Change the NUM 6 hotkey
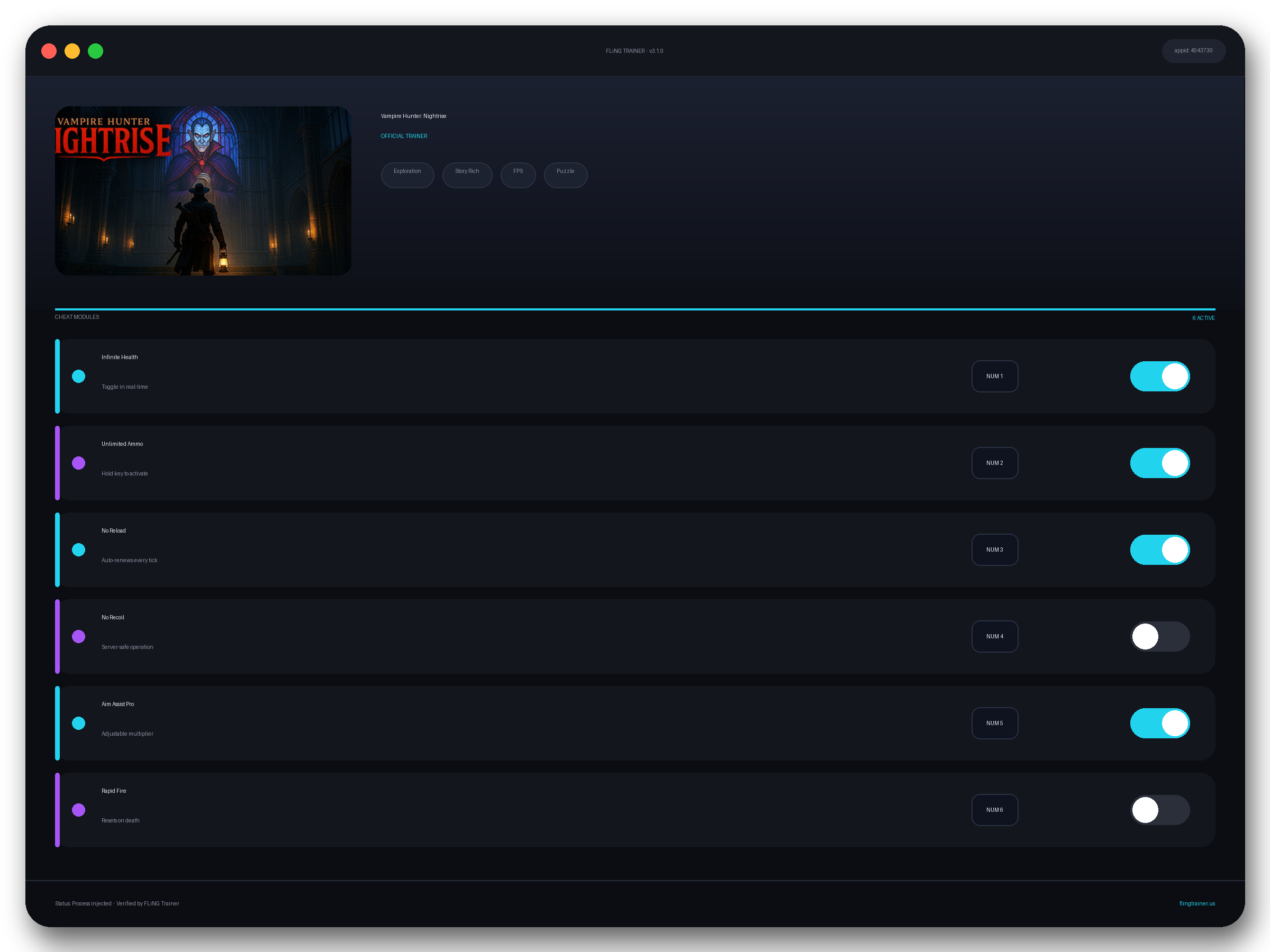The image size is (1270, 952). point(994,810)
